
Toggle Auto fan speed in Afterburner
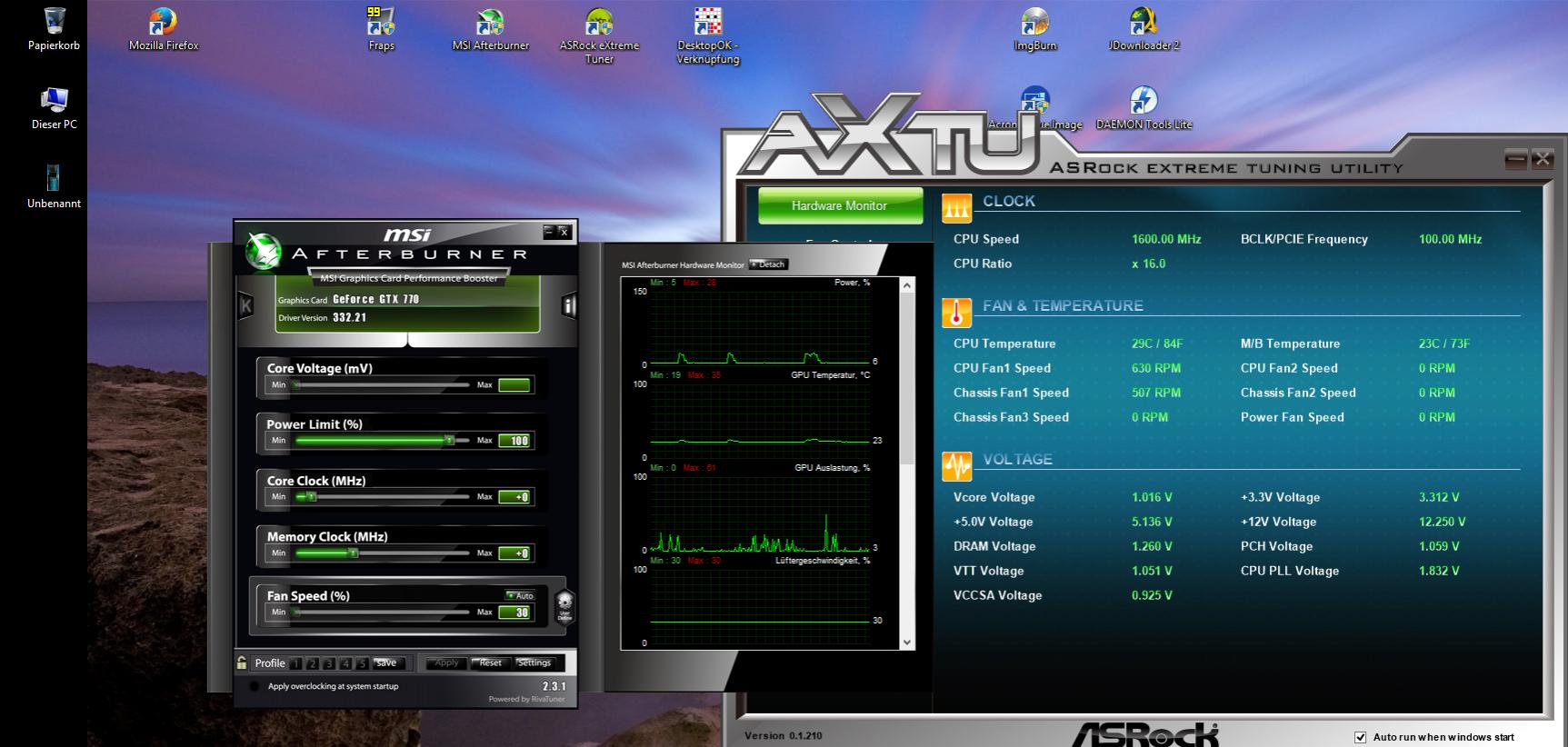(521, 596)
